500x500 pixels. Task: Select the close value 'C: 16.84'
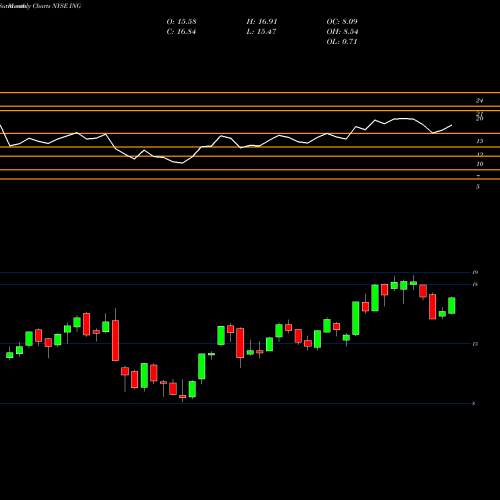tap(181, 32)
